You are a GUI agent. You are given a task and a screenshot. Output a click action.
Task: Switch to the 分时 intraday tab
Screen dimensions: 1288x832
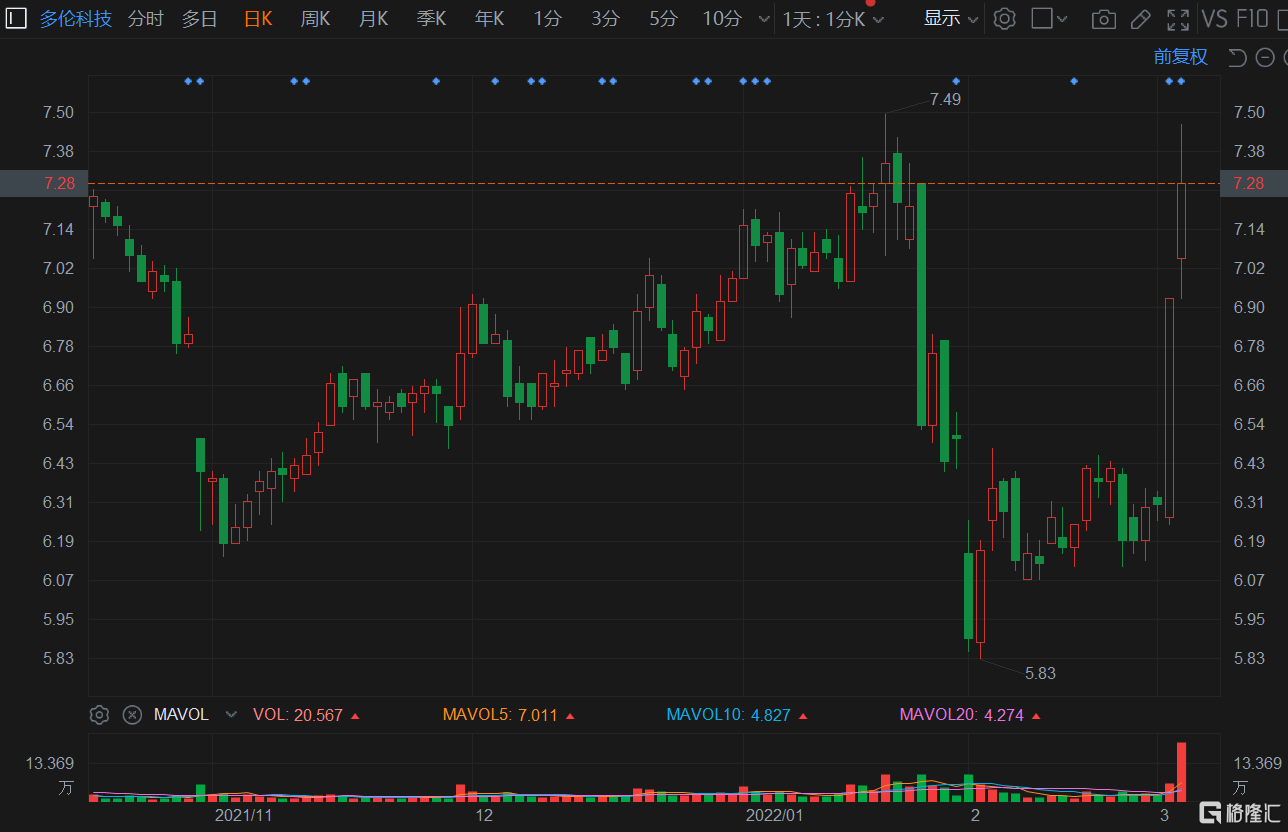coord(146,18)
